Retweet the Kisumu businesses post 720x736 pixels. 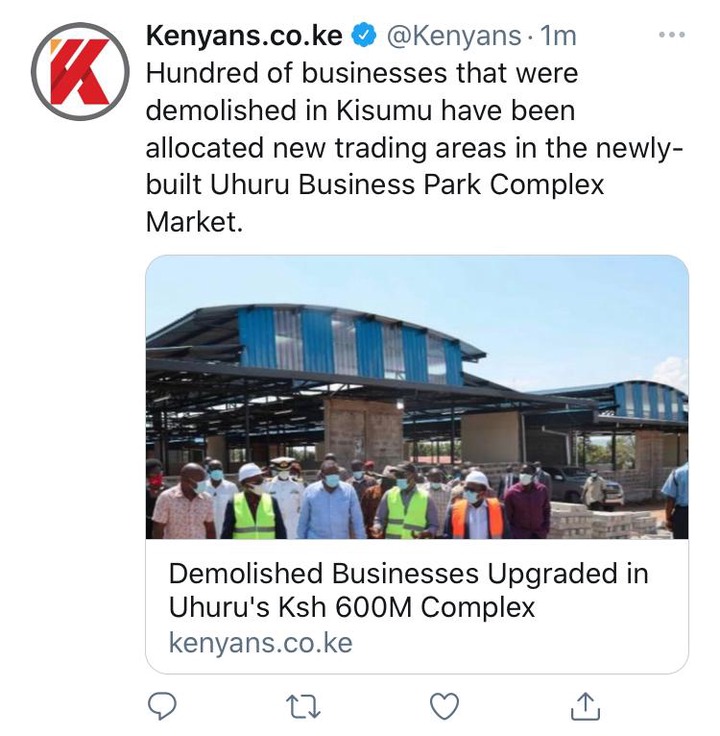(303, 707)
